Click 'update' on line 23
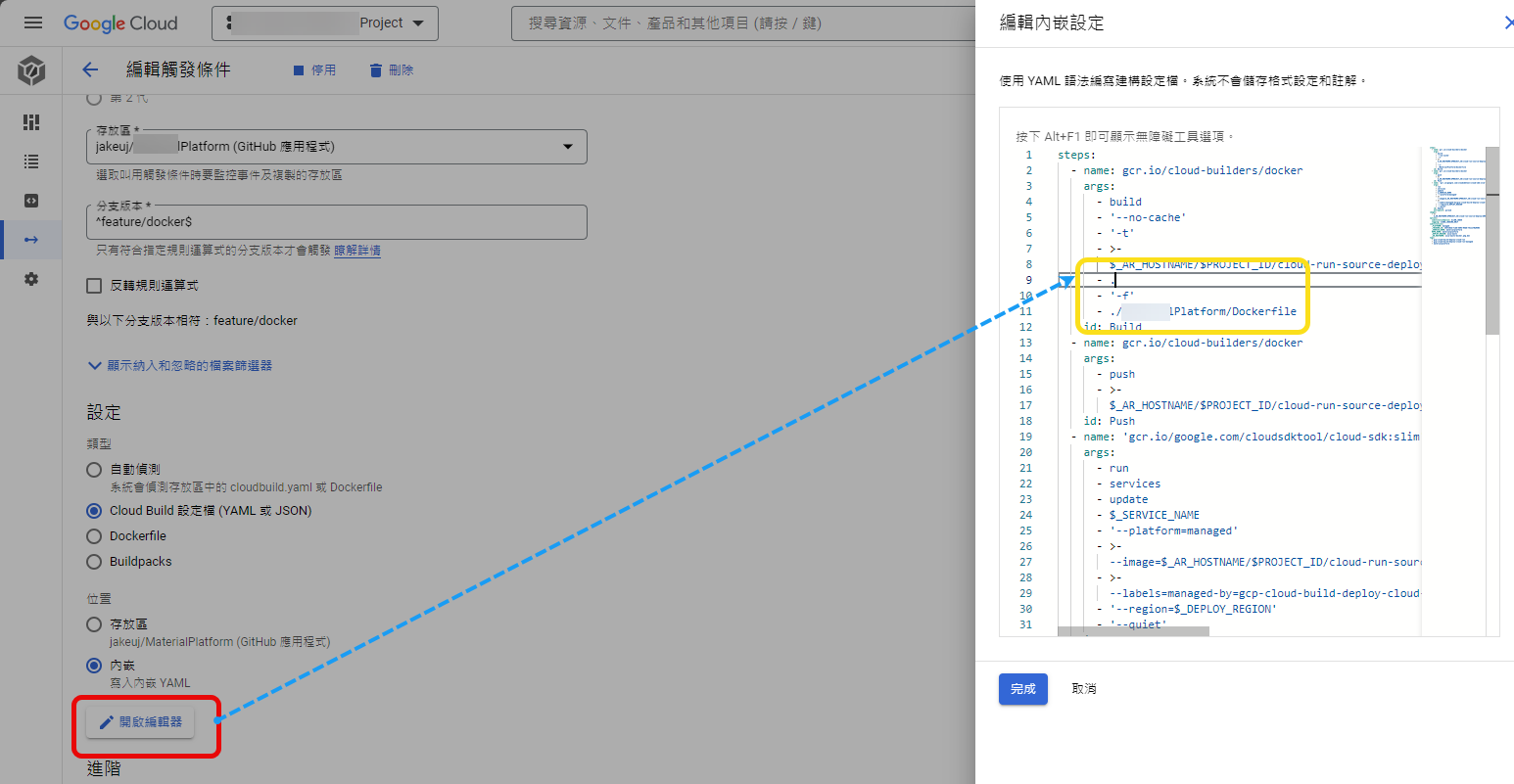This screenshot has width=1514, height=784. [x=1128, y=499]
